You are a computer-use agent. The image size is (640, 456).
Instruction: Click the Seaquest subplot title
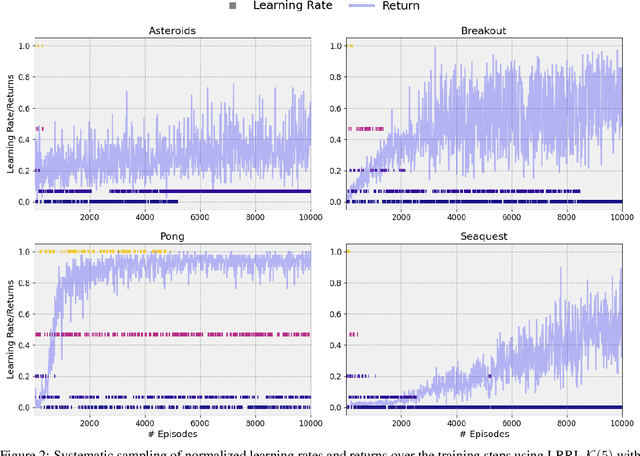tap(484, 237)
